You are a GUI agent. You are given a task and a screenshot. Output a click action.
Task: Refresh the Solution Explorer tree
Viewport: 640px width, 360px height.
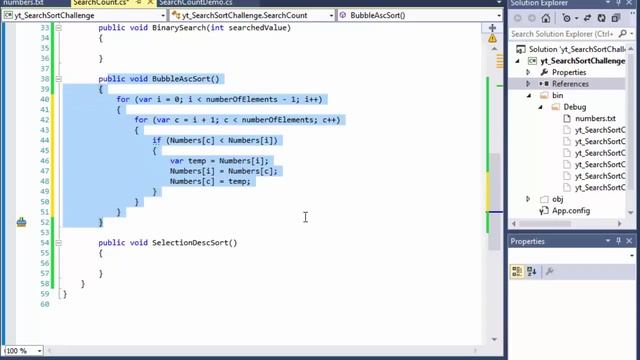[x=602, y=18]
